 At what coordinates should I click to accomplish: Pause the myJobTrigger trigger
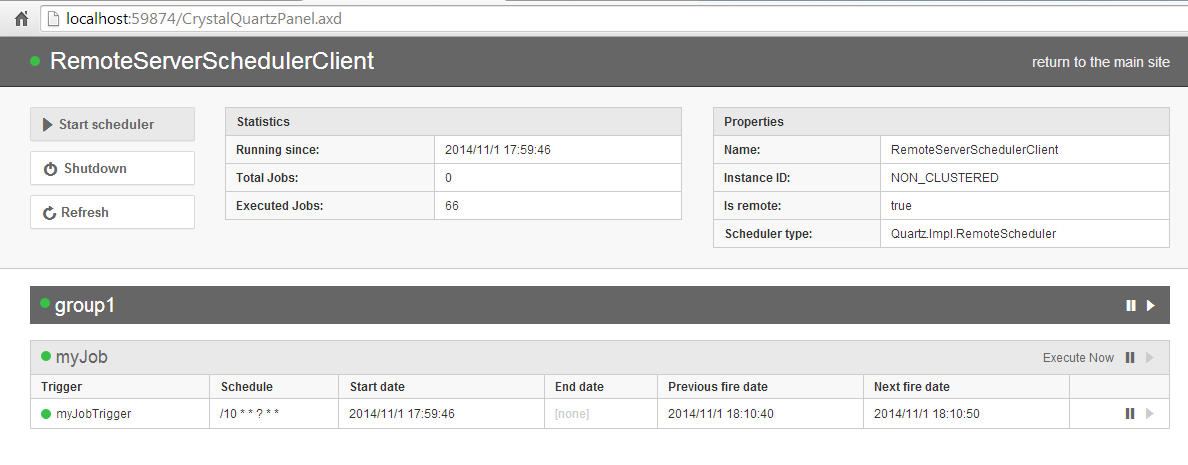(1130, 414)
